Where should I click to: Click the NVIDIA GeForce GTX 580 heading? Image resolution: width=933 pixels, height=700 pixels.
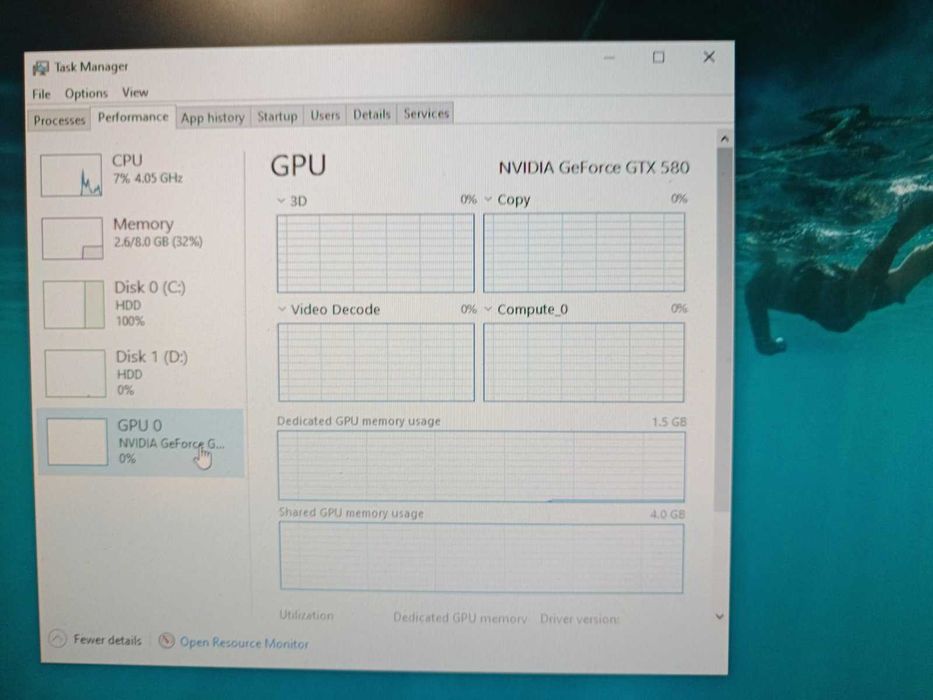click(x=594, y=168)
